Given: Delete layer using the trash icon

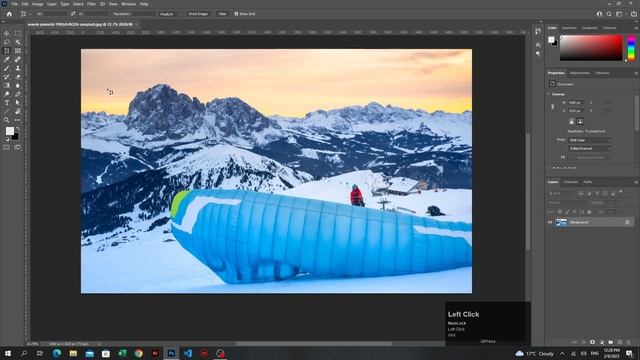Looking at the screenshot, I should 629,342.
